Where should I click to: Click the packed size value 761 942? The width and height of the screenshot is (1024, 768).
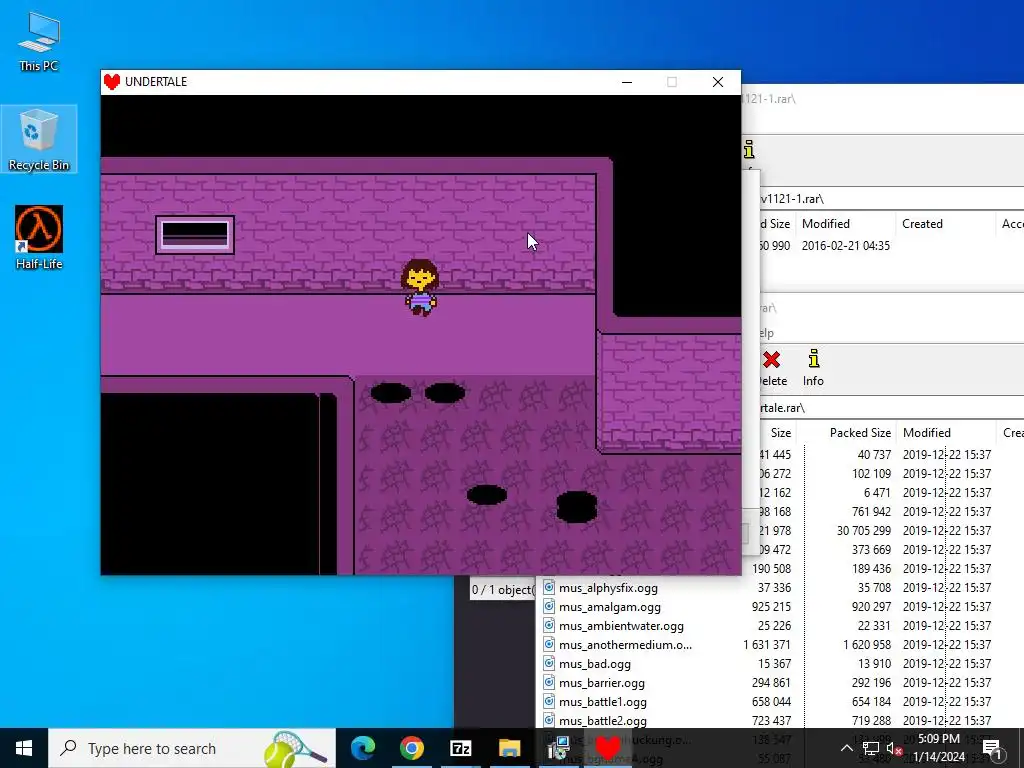(x=871, y=511)
